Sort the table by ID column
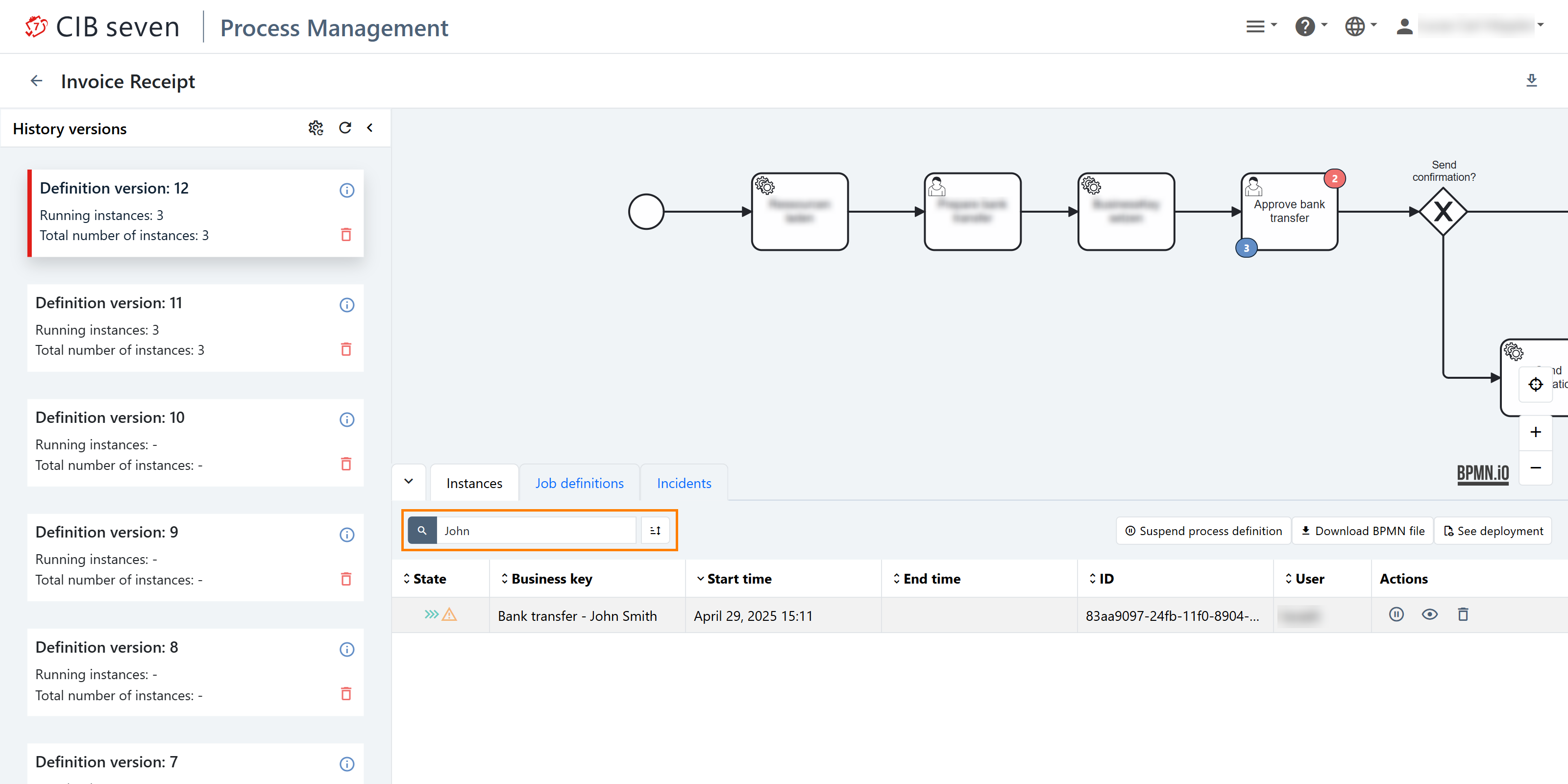The image size is (1568, 784). [x=1101, y=578]
